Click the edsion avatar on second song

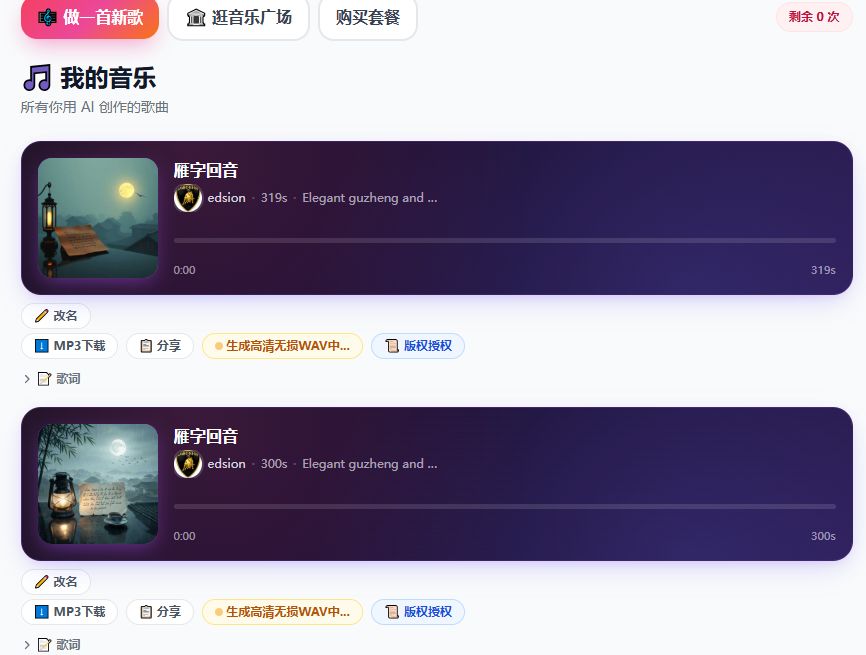(188, 464)
